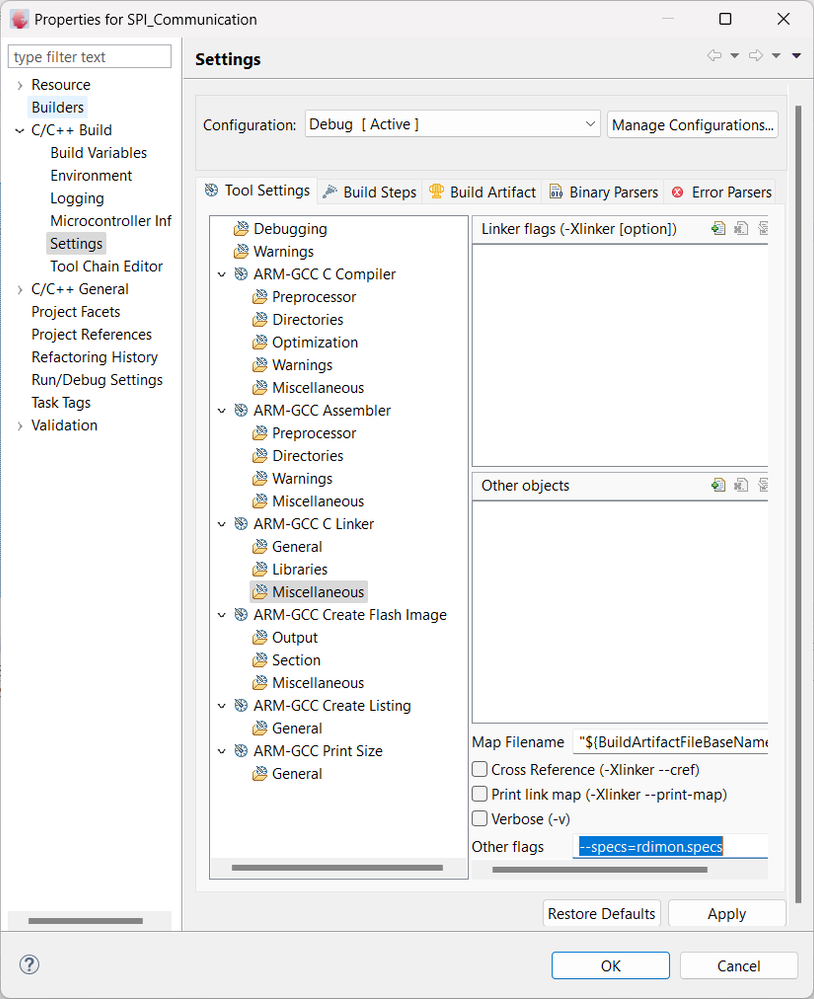814x999 pixels.
Task: Click the Edit icon for Other objects
Action: click(763, 485)
